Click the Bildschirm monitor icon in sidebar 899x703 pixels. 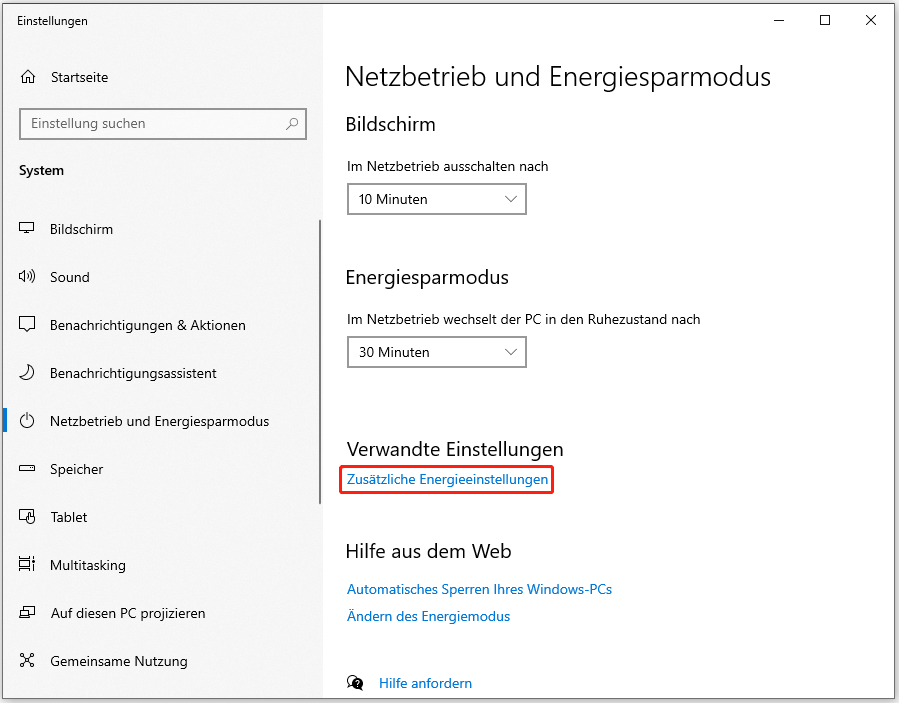tap(28, 229)
